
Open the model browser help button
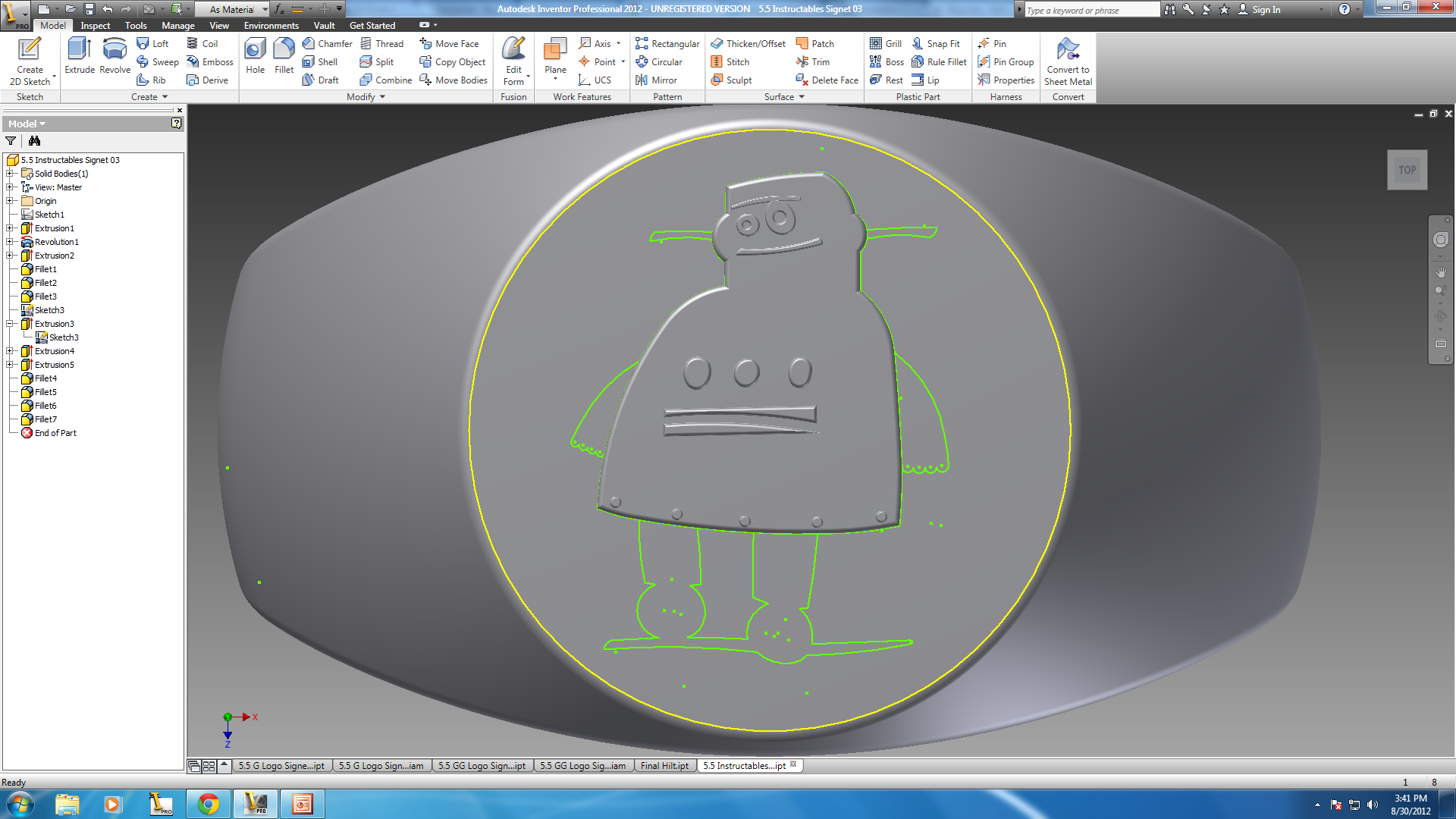click(176, 123)
